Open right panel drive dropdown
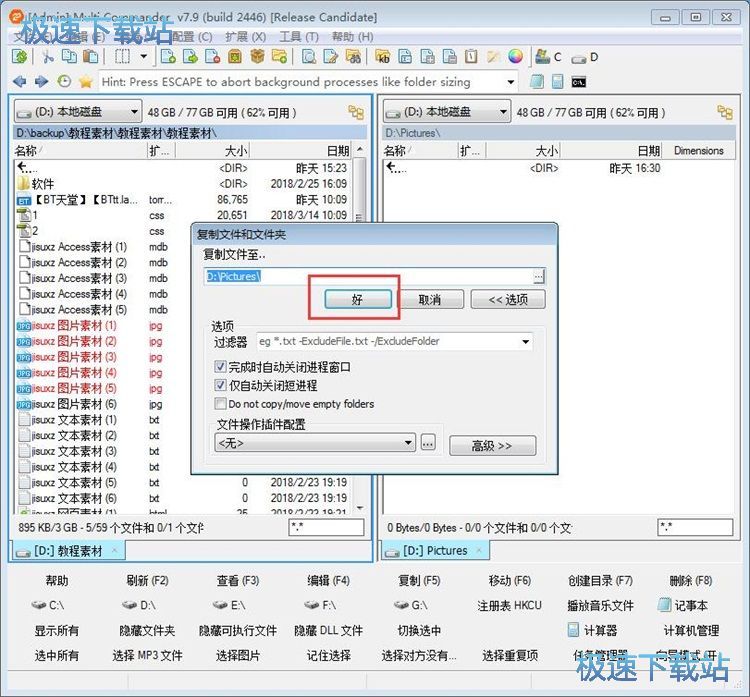750x697 pixels. click(447, 112)
